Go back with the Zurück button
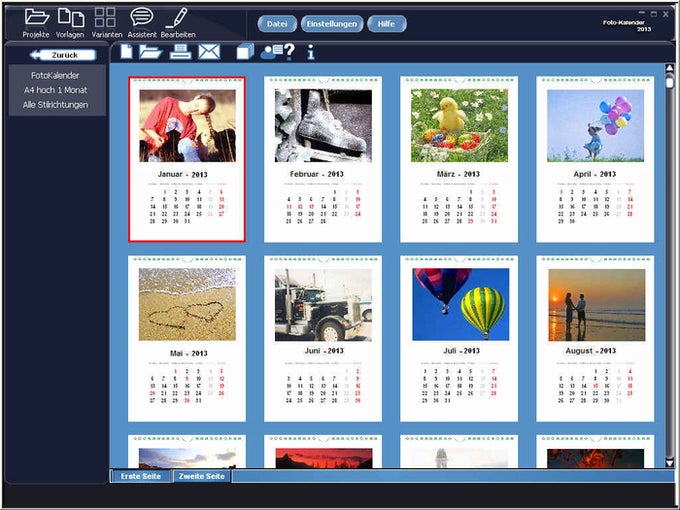The image size is (680, 510). 63,55
